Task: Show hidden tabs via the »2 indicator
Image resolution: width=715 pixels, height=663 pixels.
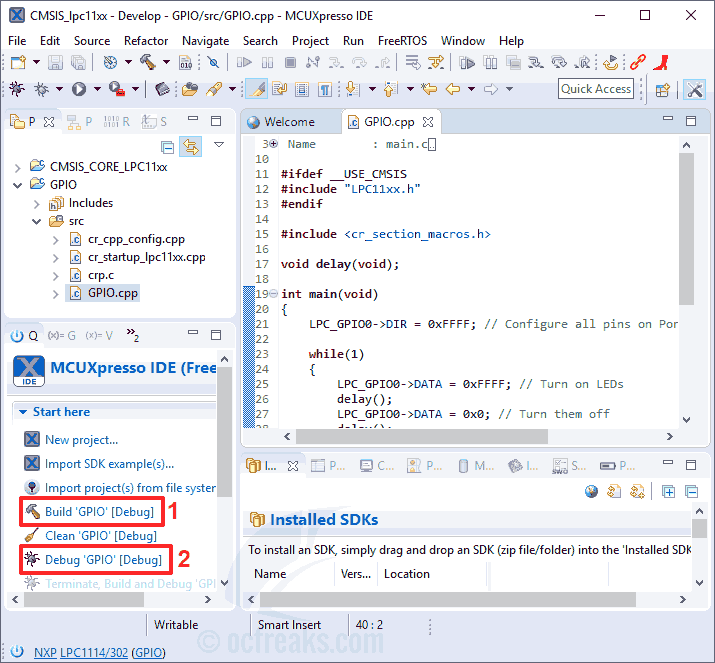Action: point(133,335)
